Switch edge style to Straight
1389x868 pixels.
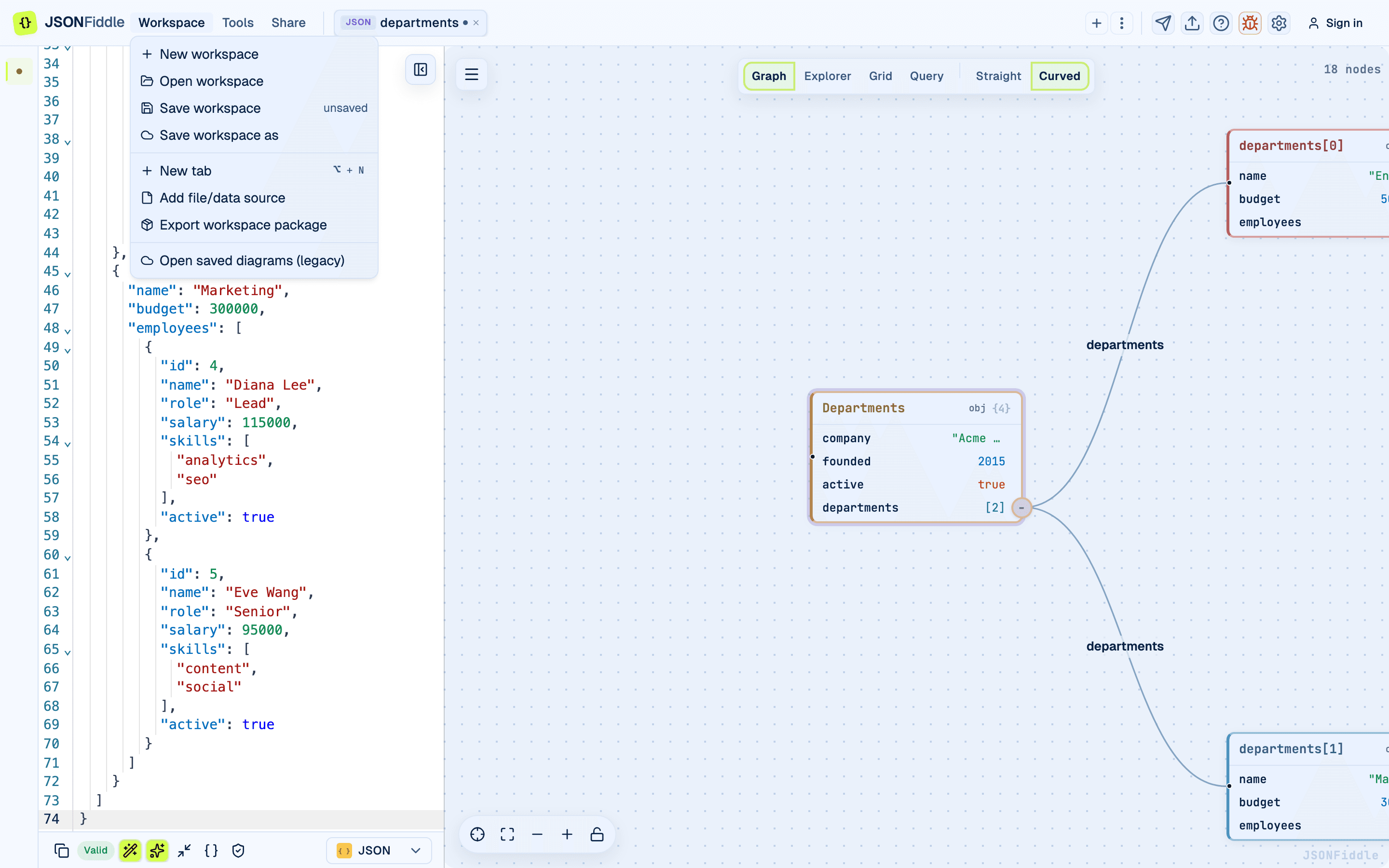pos(998,76)
